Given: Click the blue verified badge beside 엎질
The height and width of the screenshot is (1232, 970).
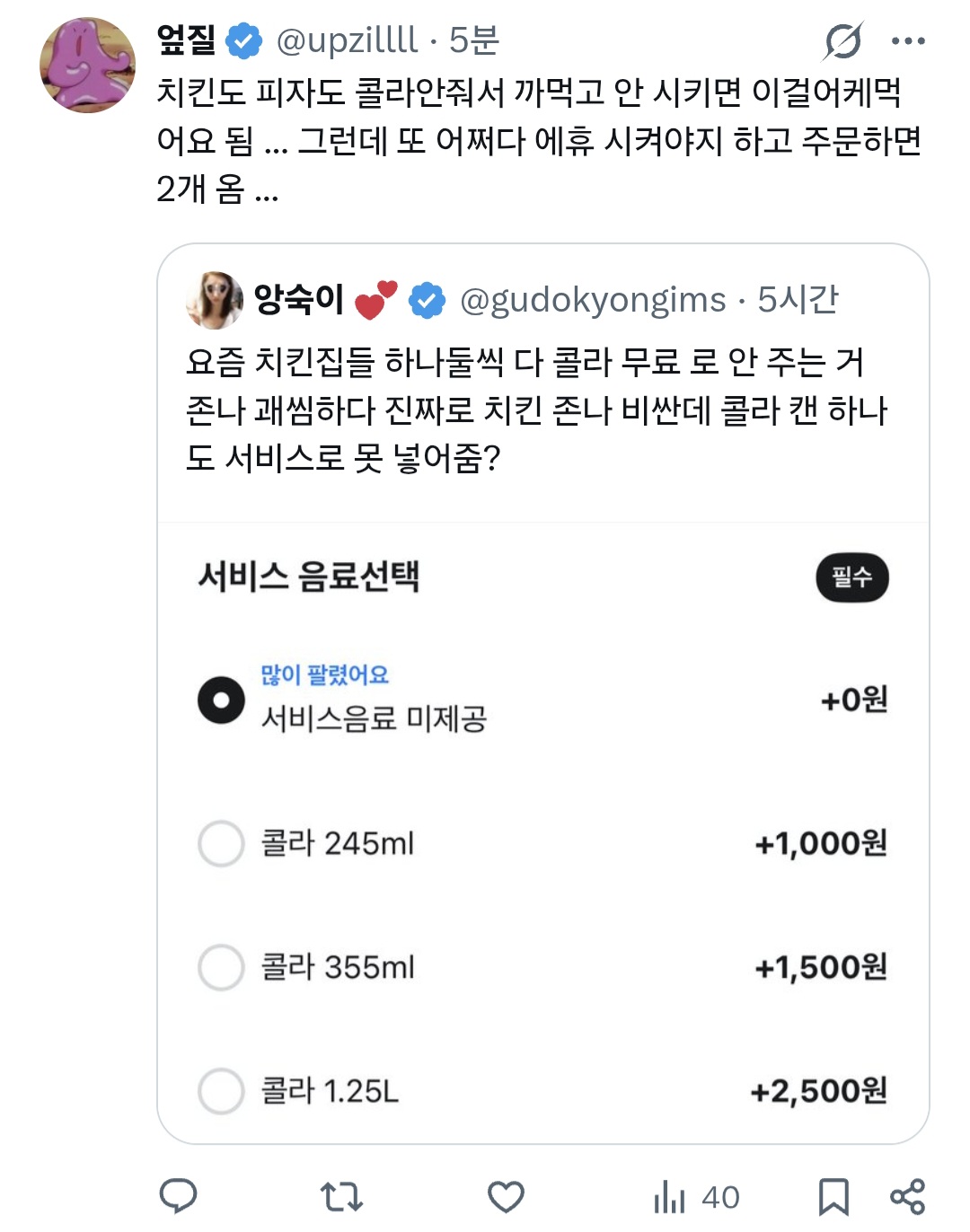Looking at the screenshot, I should (x=244, y=40).
